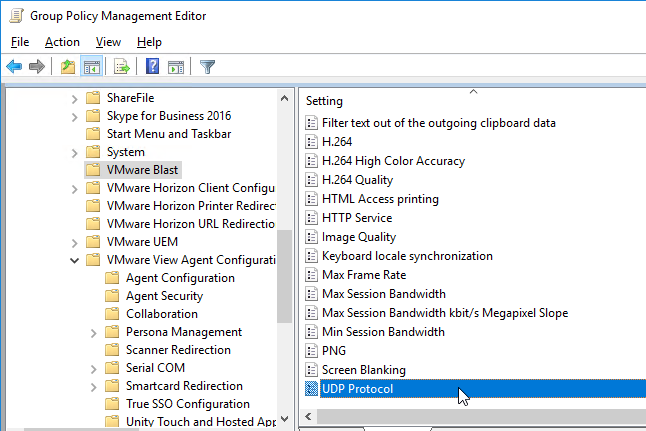Click the folder icon beside Agent Security
Viewport: 646px width, 431px height.
112,296
